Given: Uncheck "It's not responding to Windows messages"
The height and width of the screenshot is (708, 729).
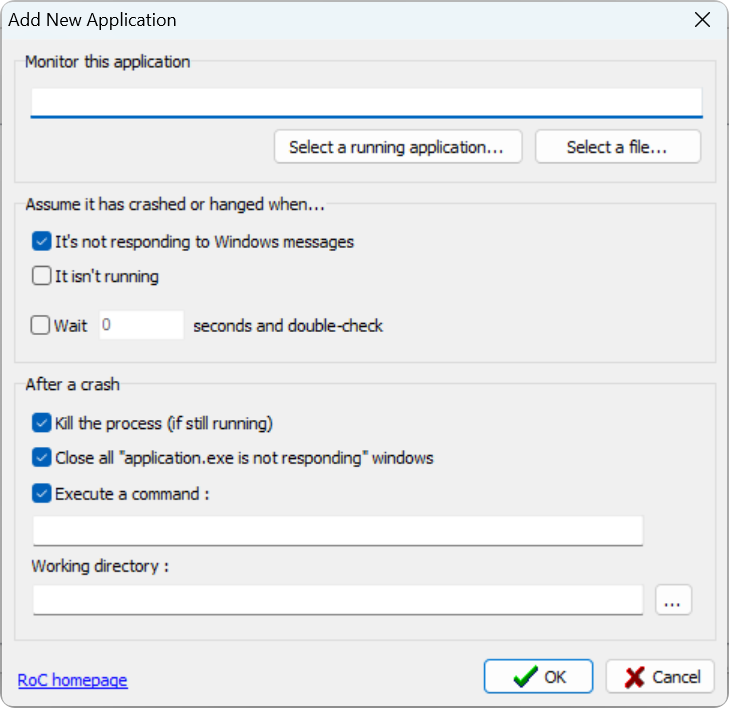Looking at the screenshot, I should [42, 241].
